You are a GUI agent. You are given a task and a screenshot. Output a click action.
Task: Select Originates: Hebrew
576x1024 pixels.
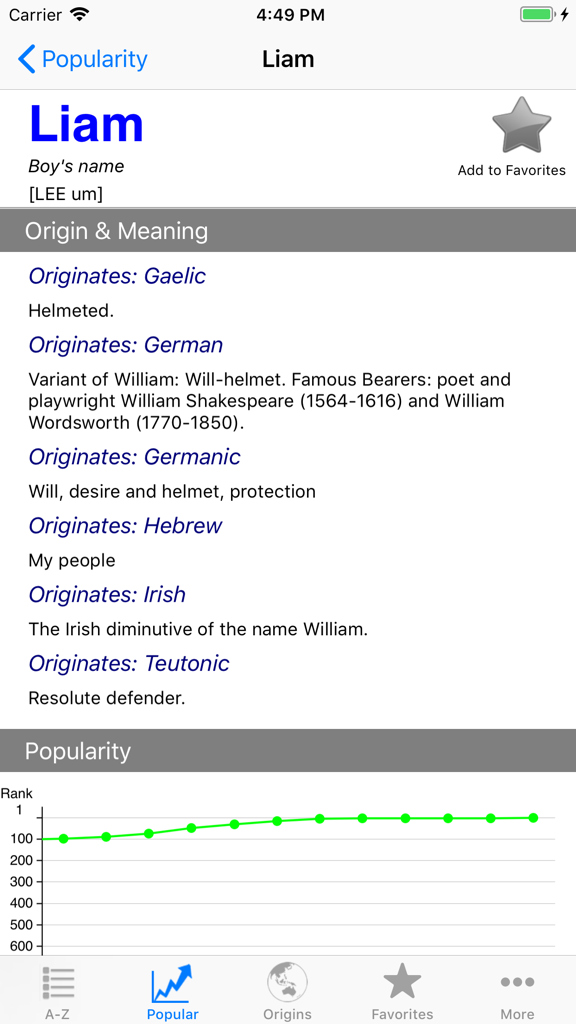point(125,525)
